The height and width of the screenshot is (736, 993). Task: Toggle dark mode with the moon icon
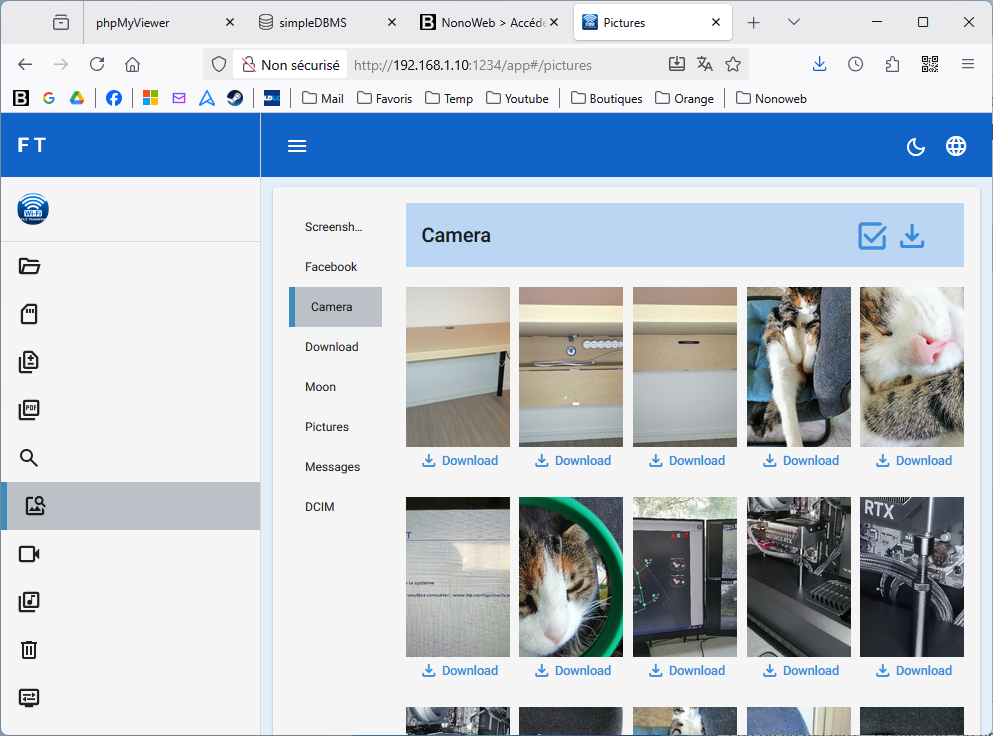click(915, 146)
